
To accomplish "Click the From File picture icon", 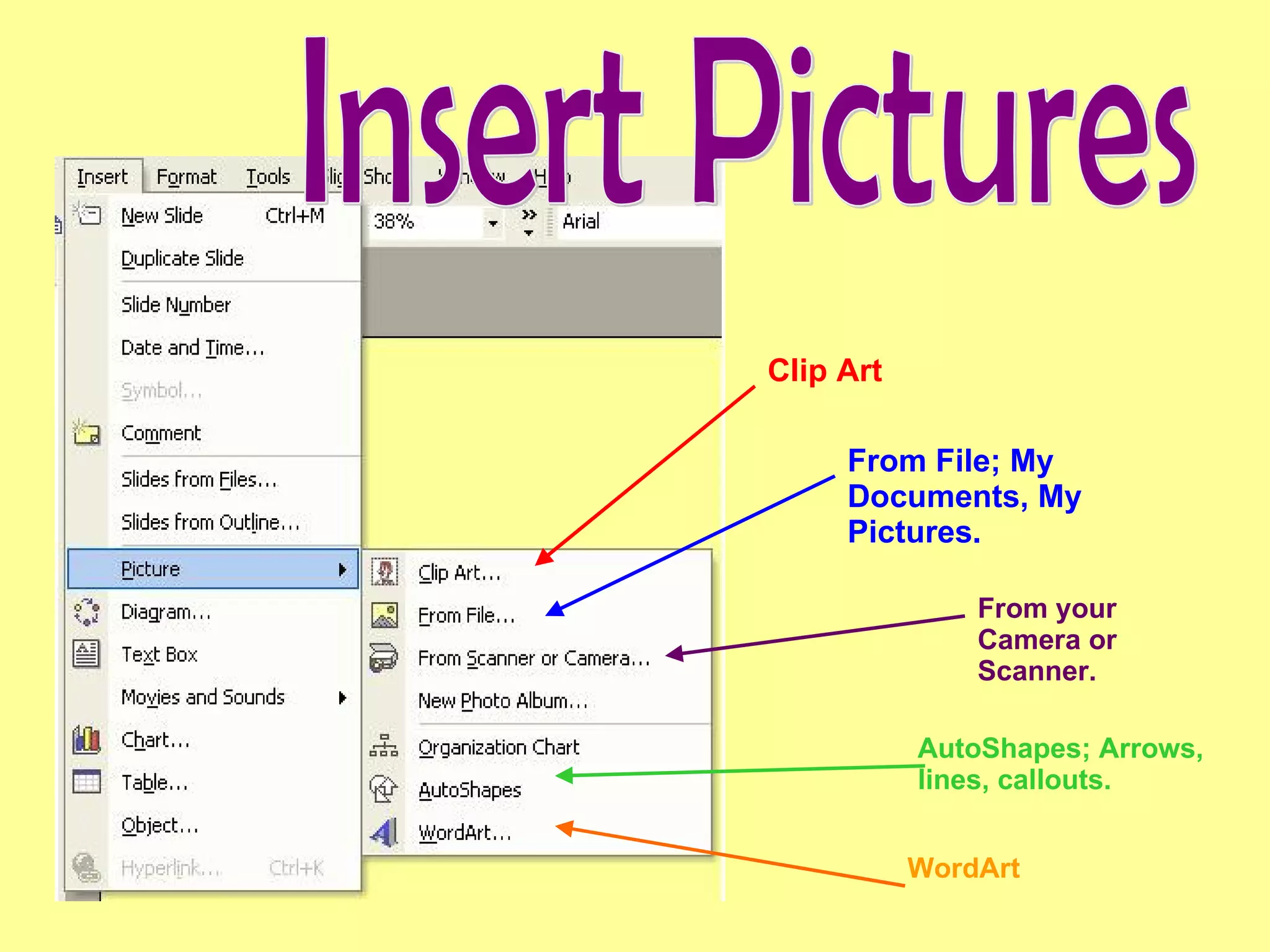I will (384, 615).
